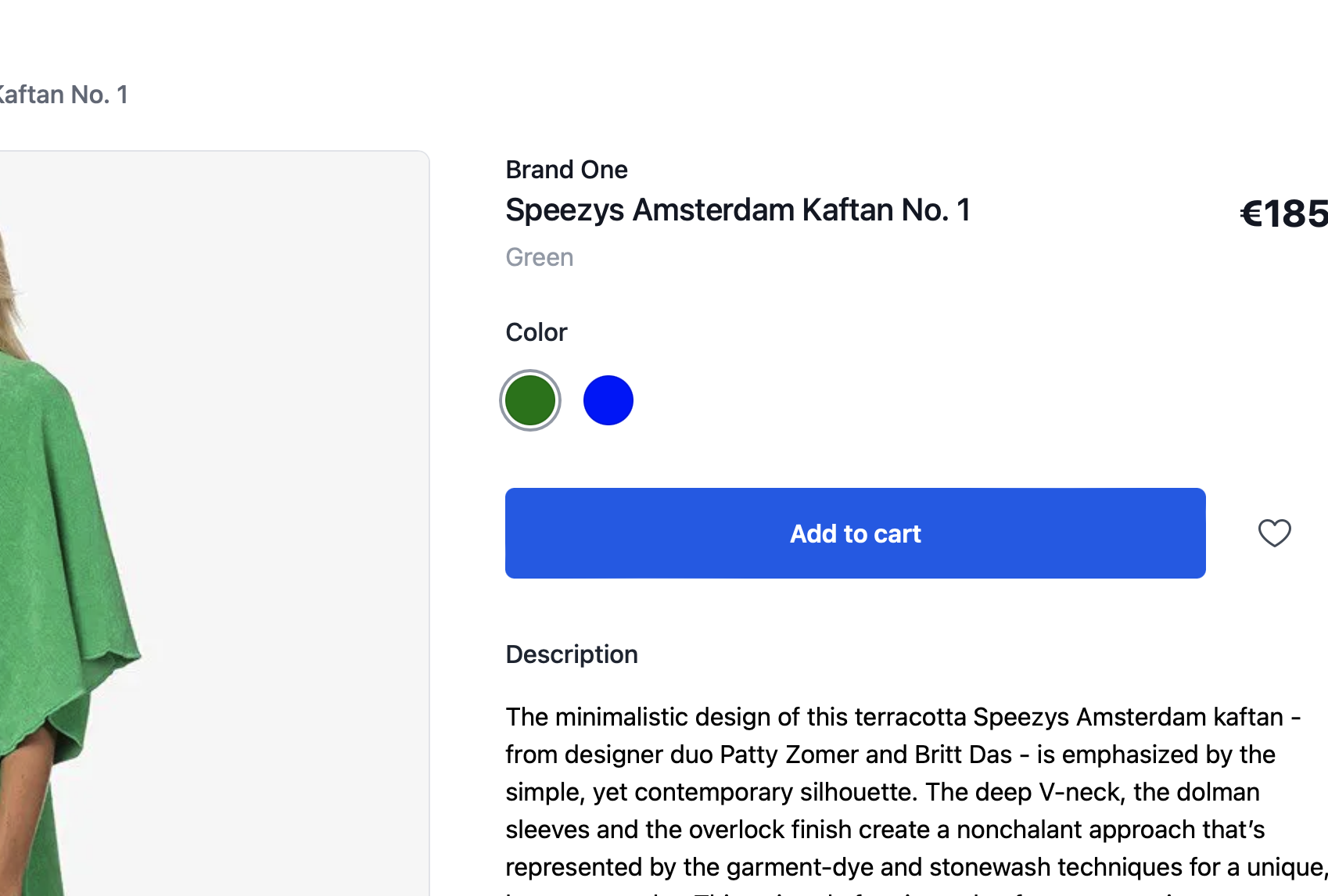Click the €185 price
Viewport: 1328px width, 896px height.
[1284, 213]
